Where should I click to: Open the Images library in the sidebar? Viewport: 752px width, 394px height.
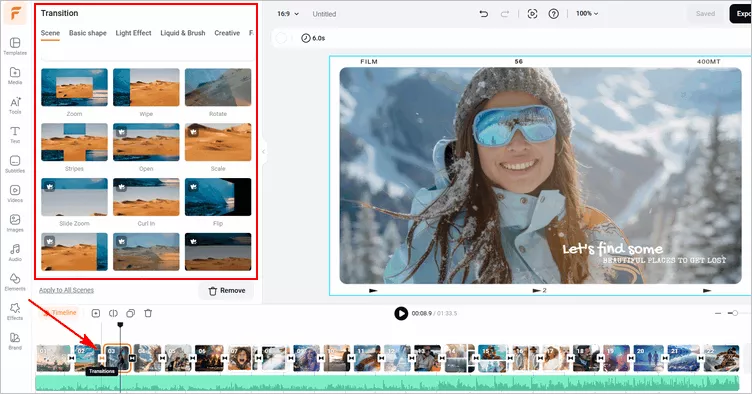pos(15,223)
